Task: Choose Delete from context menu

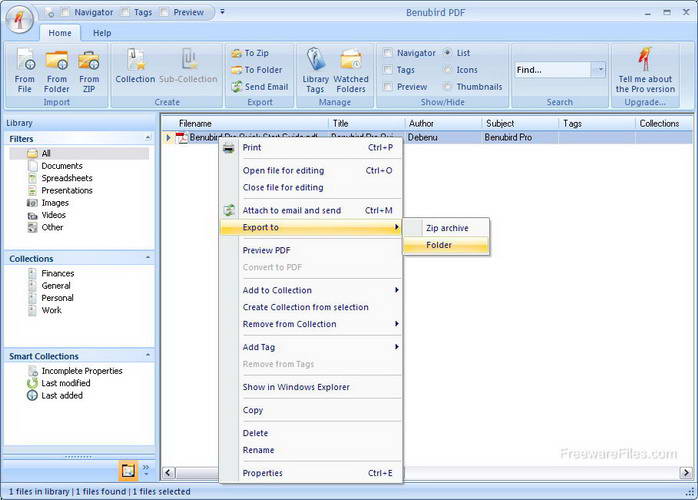Action: 312,433
